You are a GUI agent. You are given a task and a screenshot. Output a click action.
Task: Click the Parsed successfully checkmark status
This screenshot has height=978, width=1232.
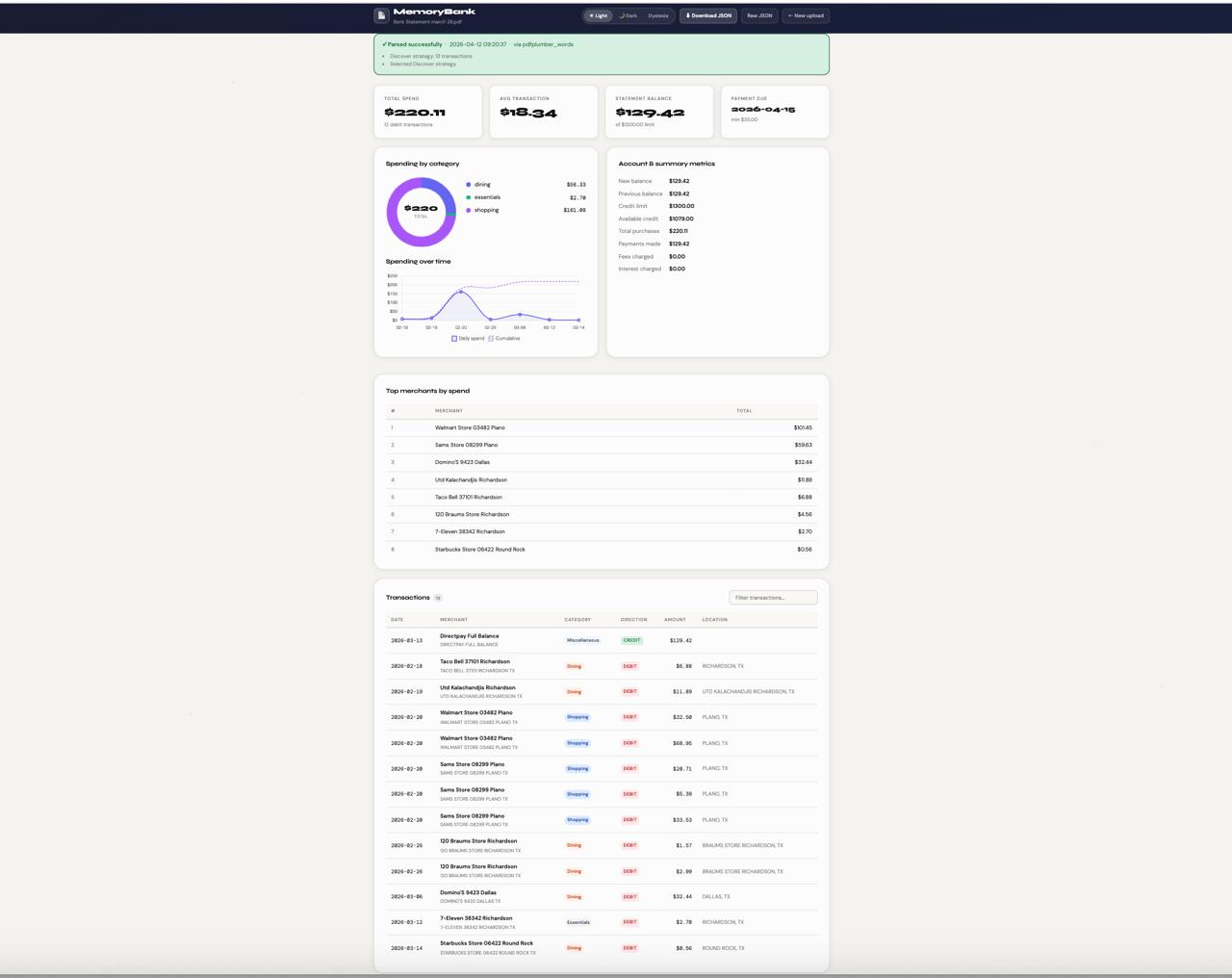point(412,44)
